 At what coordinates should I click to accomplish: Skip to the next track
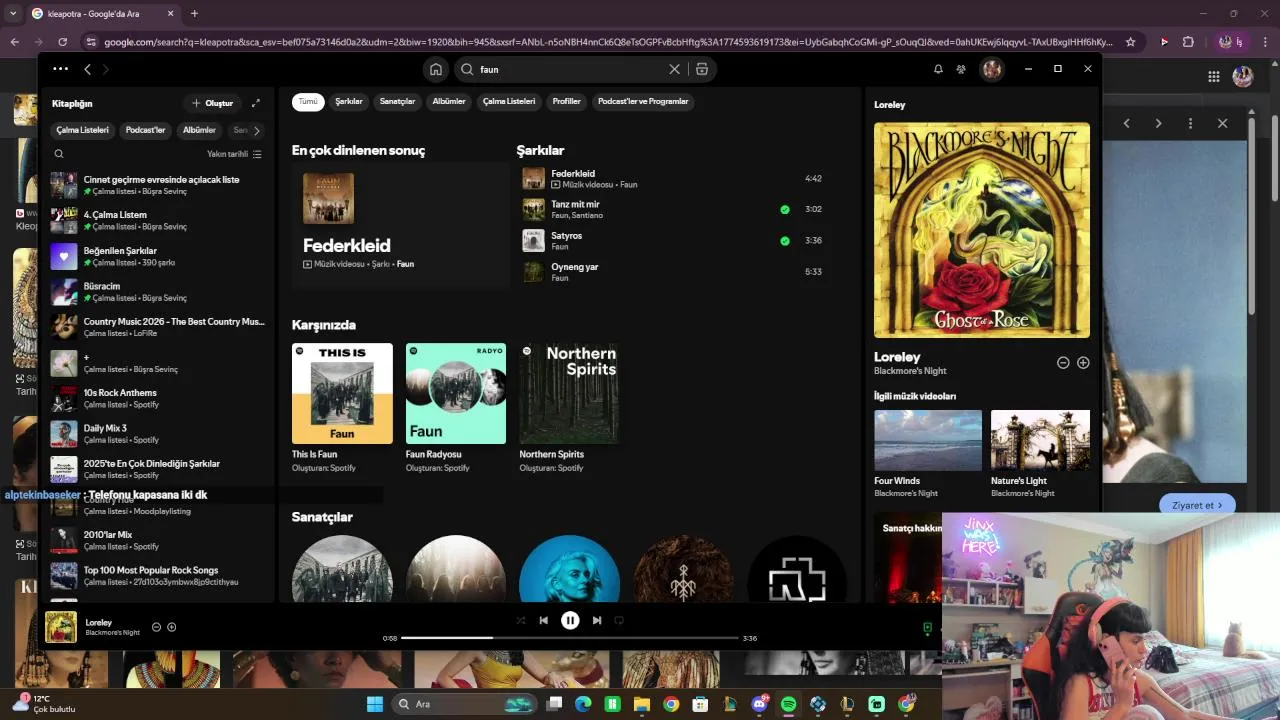[x=597, y=620]
